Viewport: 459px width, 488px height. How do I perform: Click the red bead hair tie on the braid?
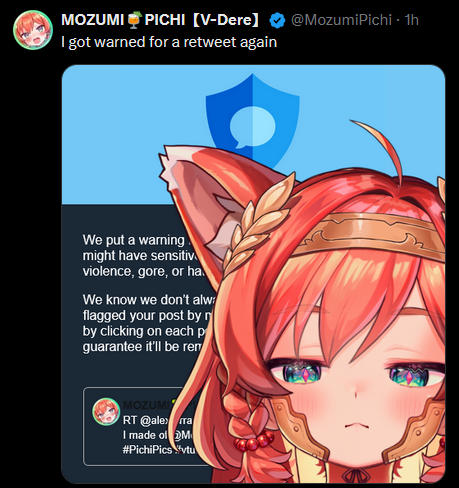[253, 441]
